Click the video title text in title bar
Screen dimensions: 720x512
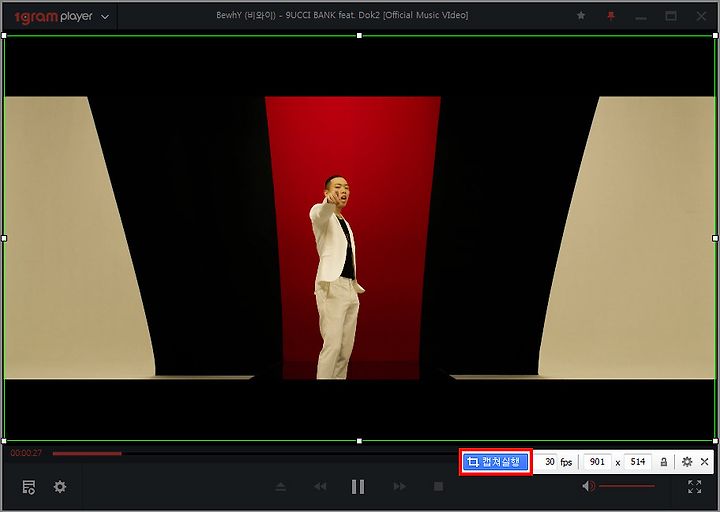point(342,15)
